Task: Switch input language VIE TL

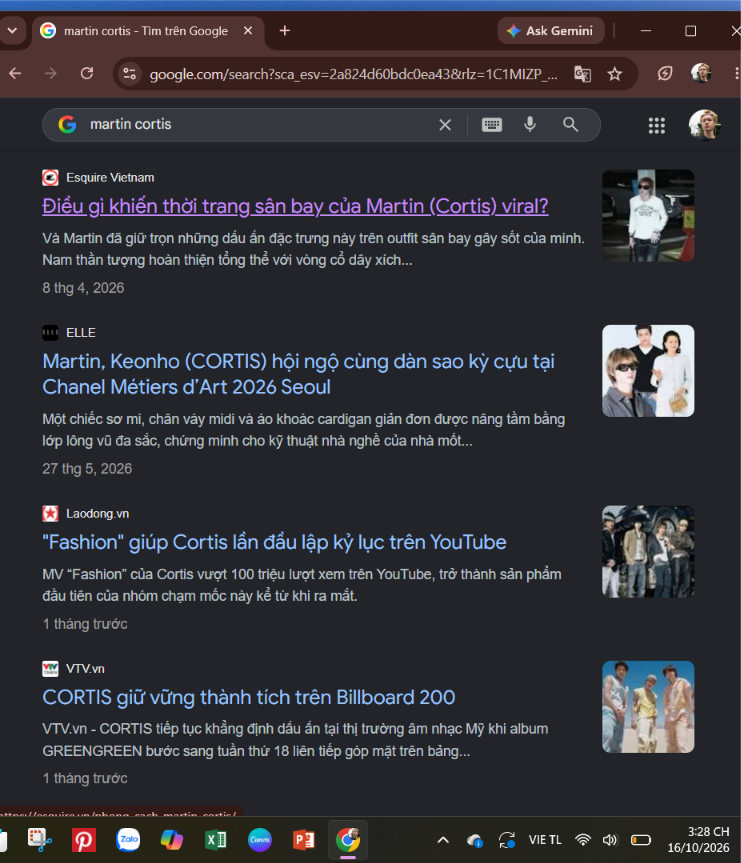Action: [545, 840]
